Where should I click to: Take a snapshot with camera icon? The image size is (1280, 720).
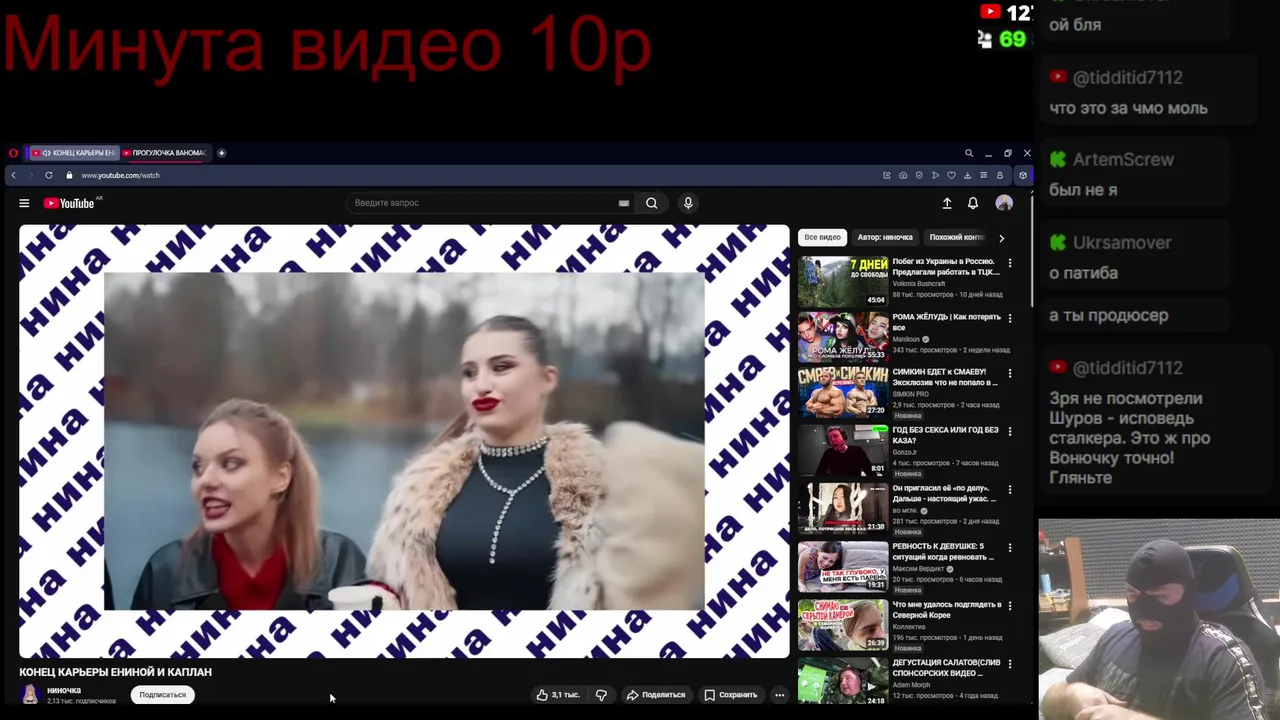(x=903, y=175)
